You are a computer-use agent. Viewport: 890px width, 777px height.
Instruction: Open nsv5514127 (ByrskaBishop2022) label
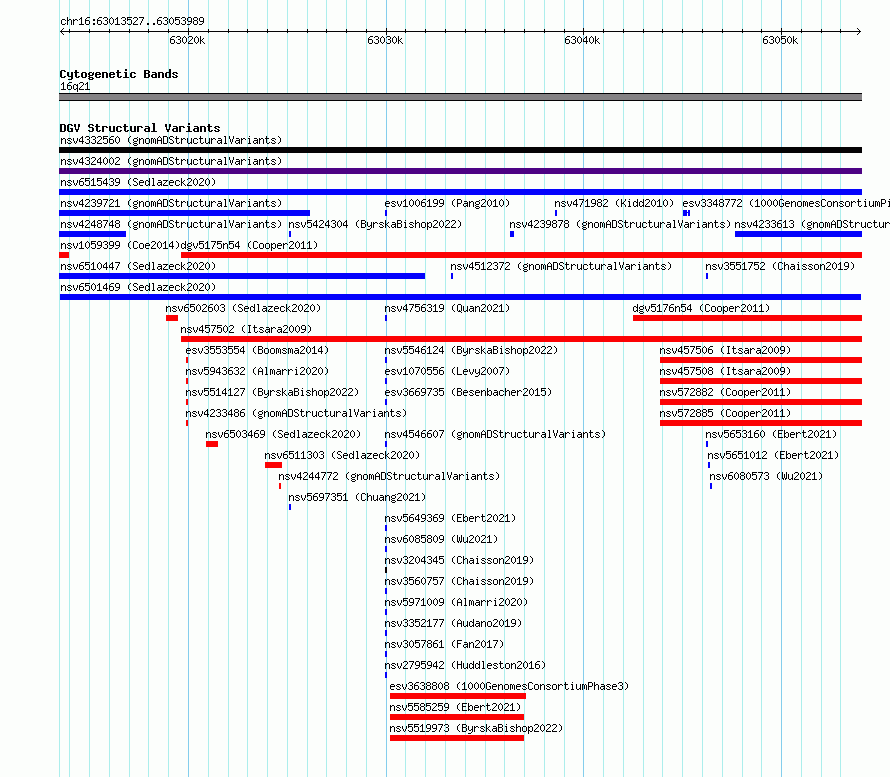click(272, 392)
